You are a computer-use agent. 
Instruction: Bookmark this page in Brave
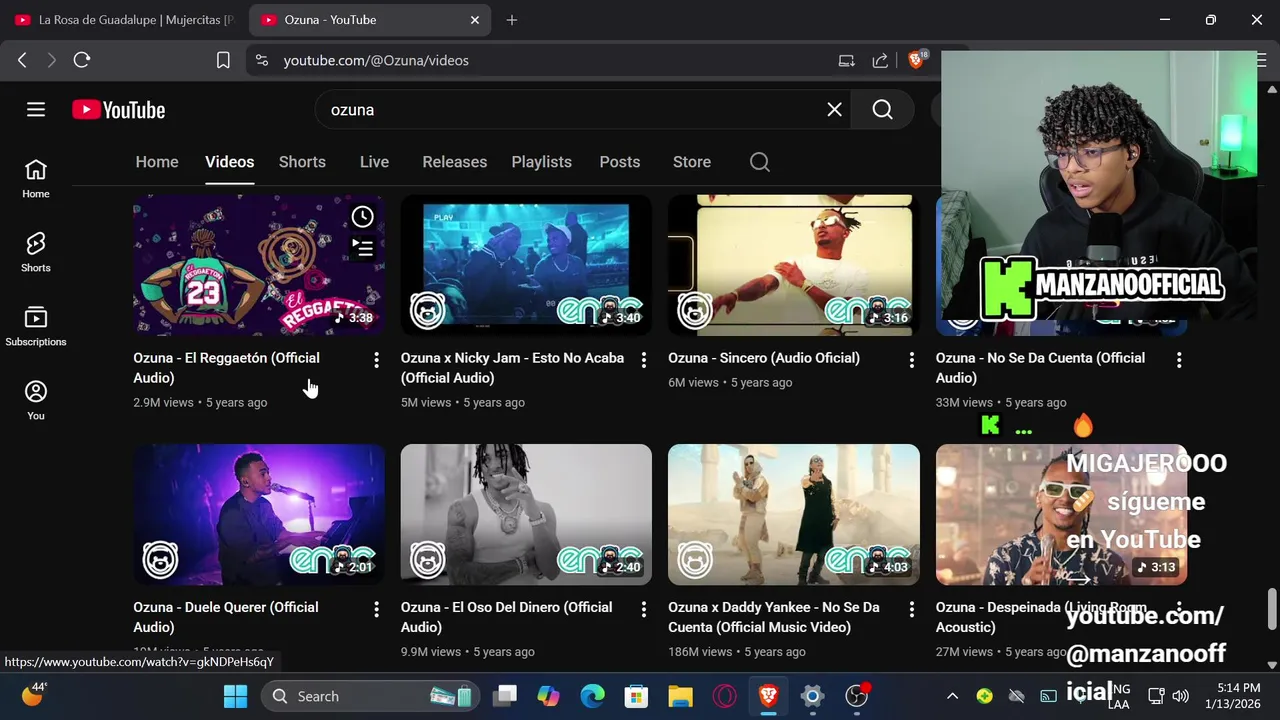click(223, 60)
